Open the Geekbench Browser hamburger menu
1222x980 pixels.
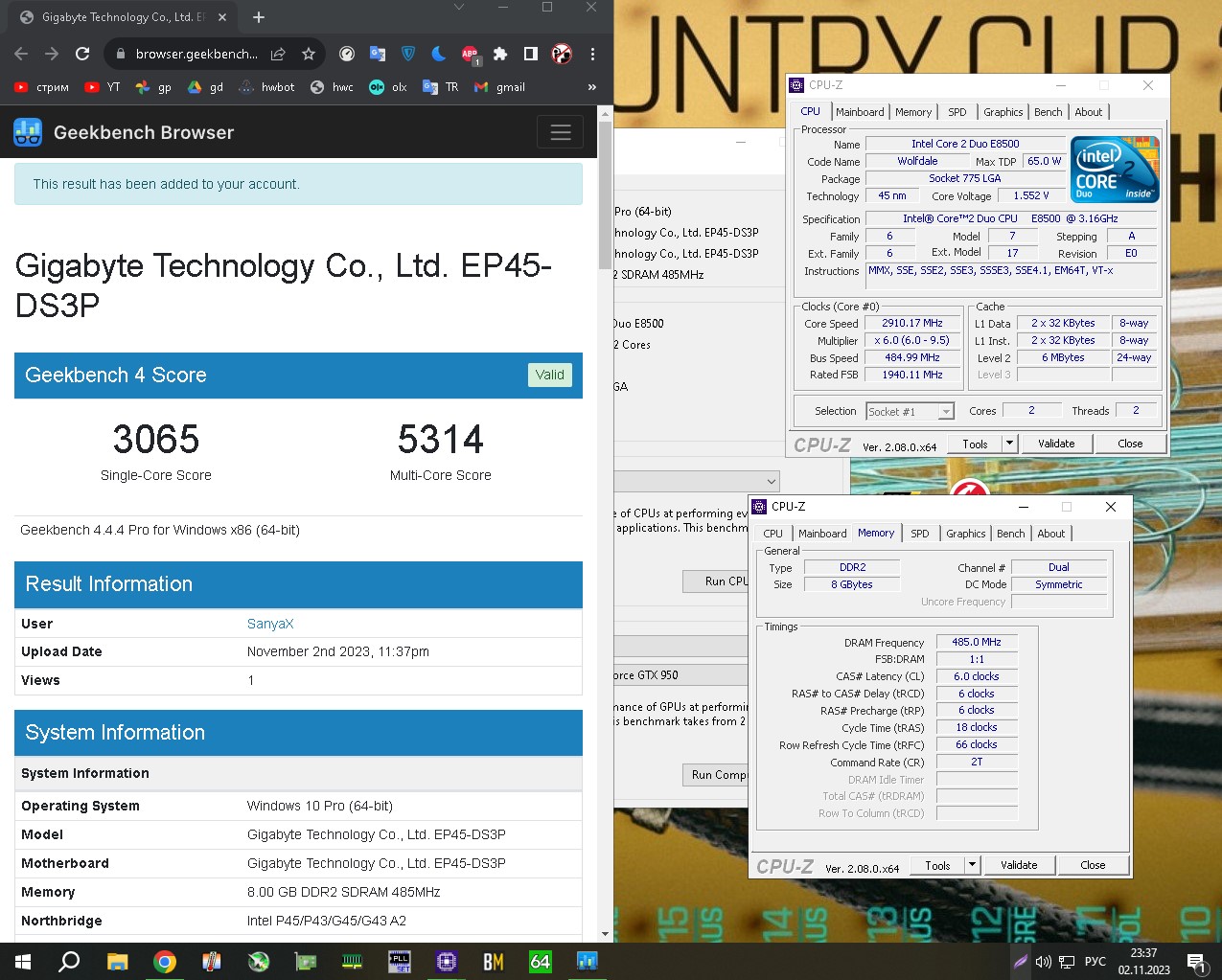(561, 132)
